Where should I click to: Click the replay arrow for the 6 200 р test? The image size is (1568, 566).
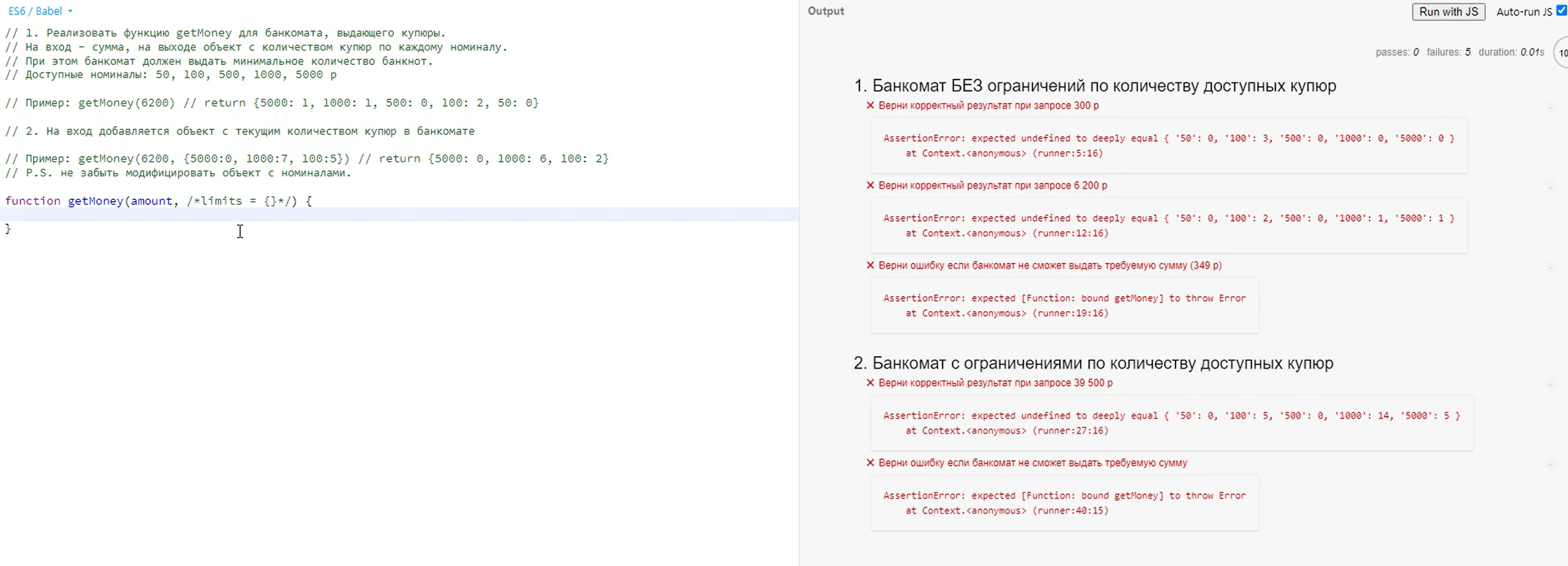[1551, 187]
